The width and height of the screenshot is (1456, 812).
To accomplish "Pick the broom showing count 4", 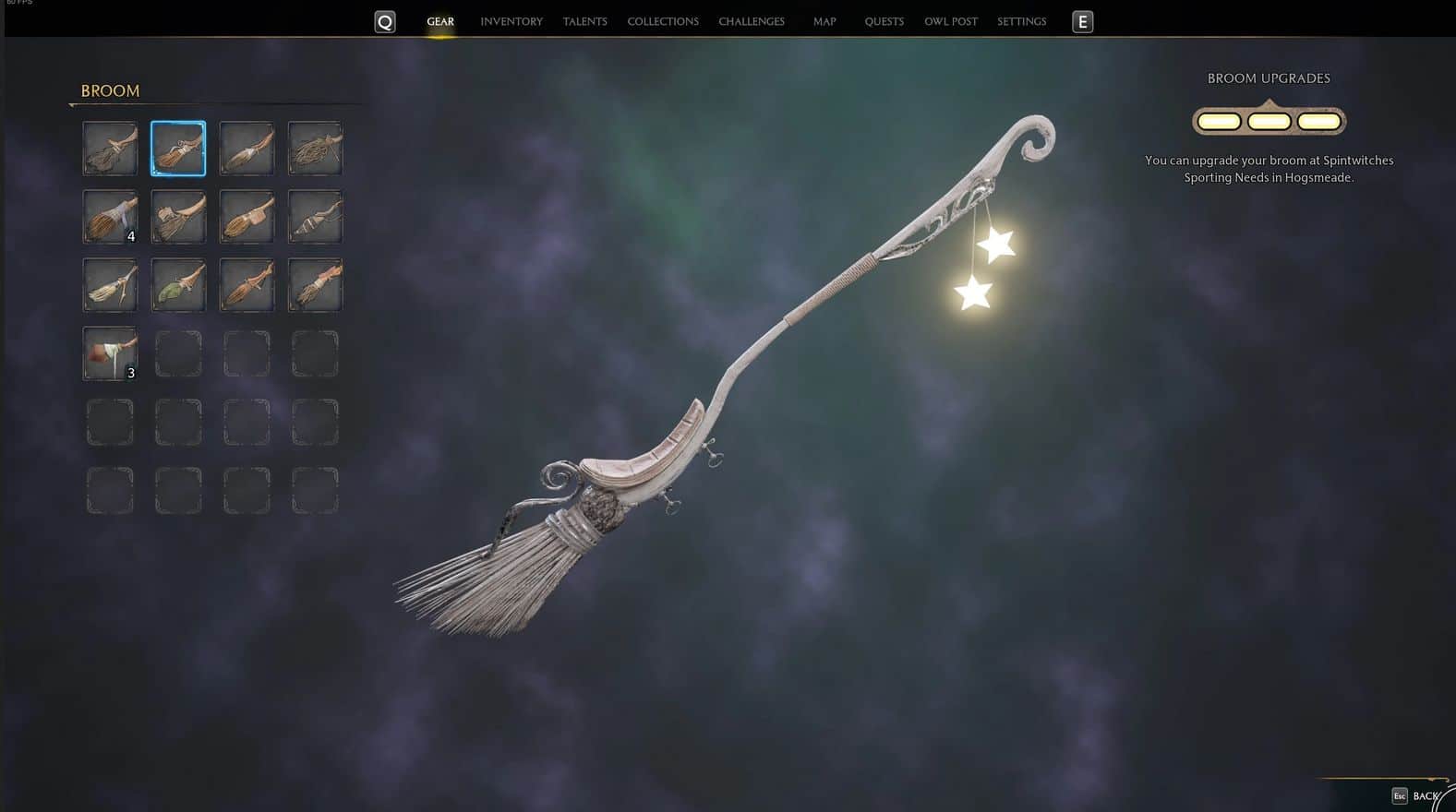I will coord(110,217).
